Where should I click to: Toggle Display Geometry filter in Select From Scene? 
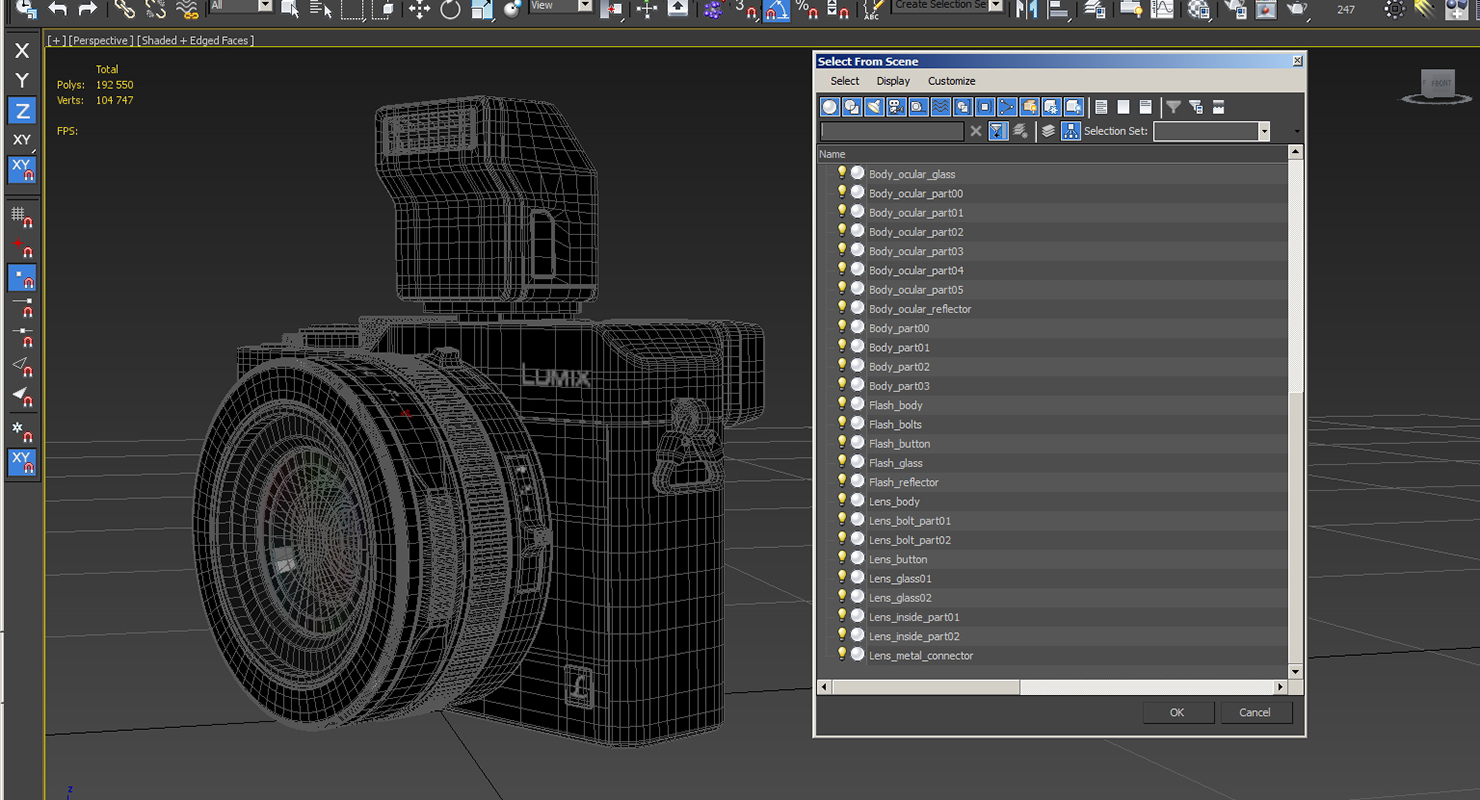pos(830,107)
